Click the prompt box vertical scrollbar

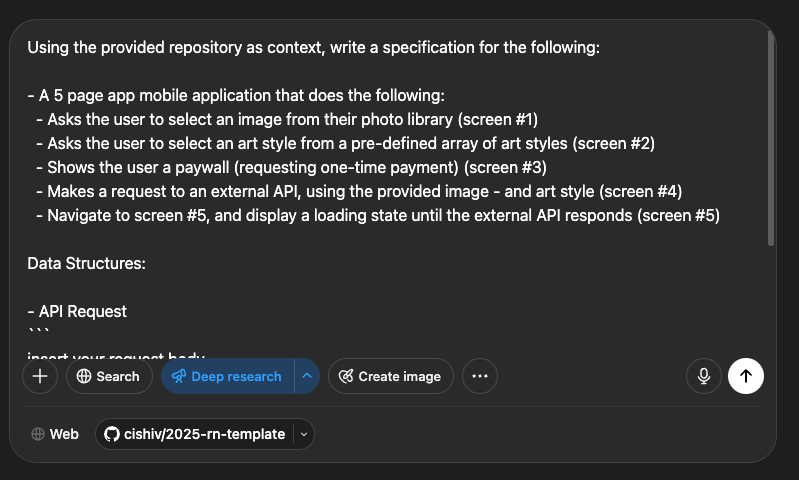tap(770, 140)
